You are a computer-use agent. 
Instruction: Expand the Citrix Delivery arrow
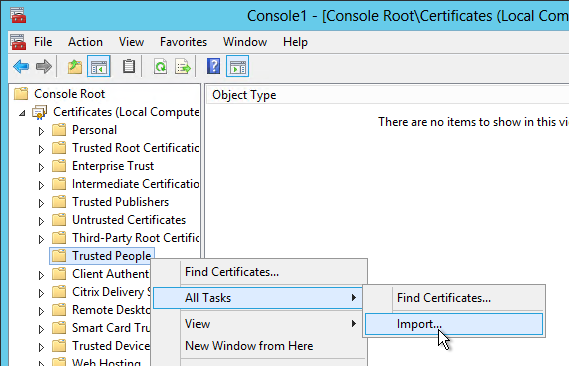coord(41,293)
